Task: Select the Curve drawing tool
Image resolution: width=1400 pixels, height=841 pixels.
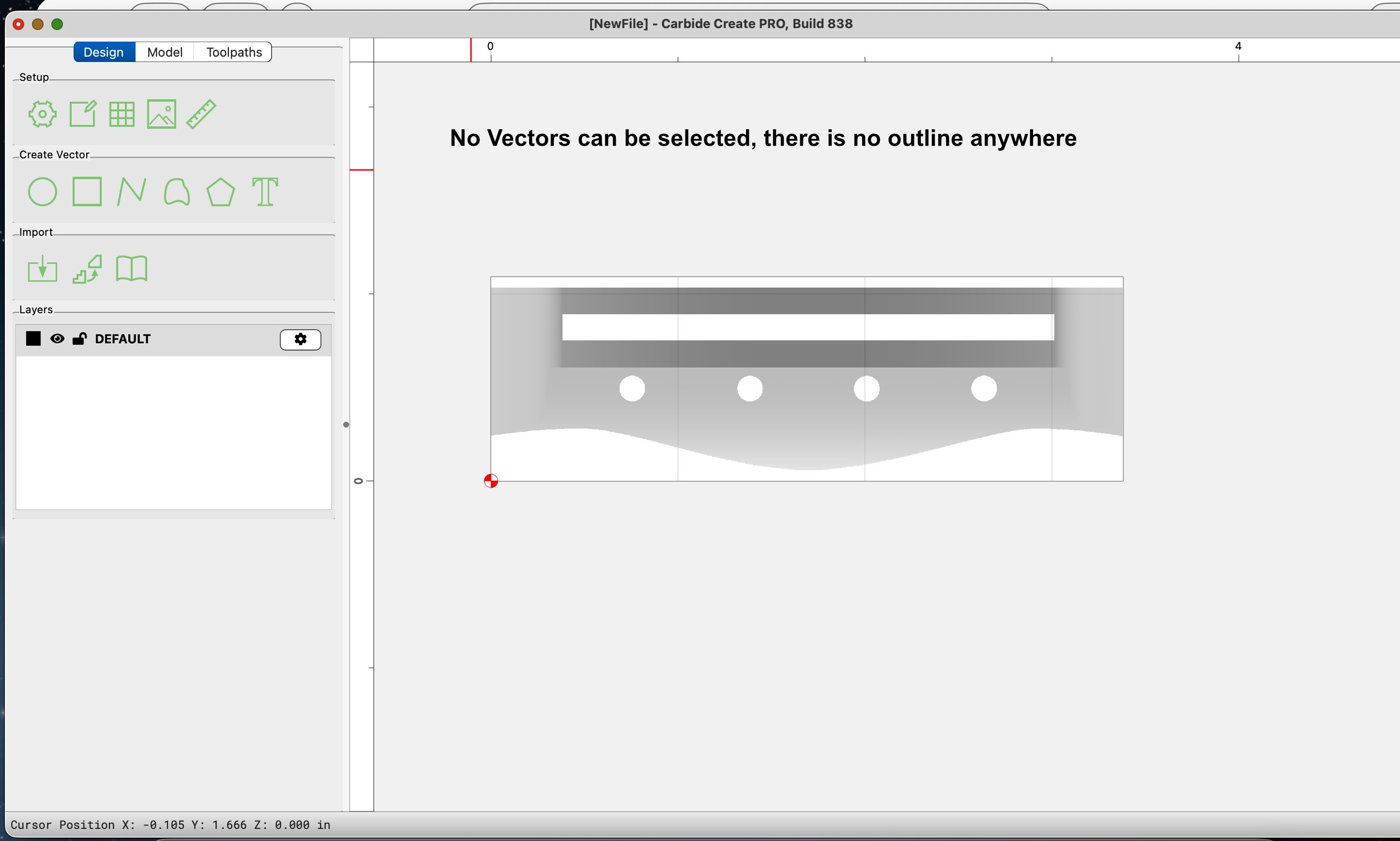Action: (x=176, y=192)
